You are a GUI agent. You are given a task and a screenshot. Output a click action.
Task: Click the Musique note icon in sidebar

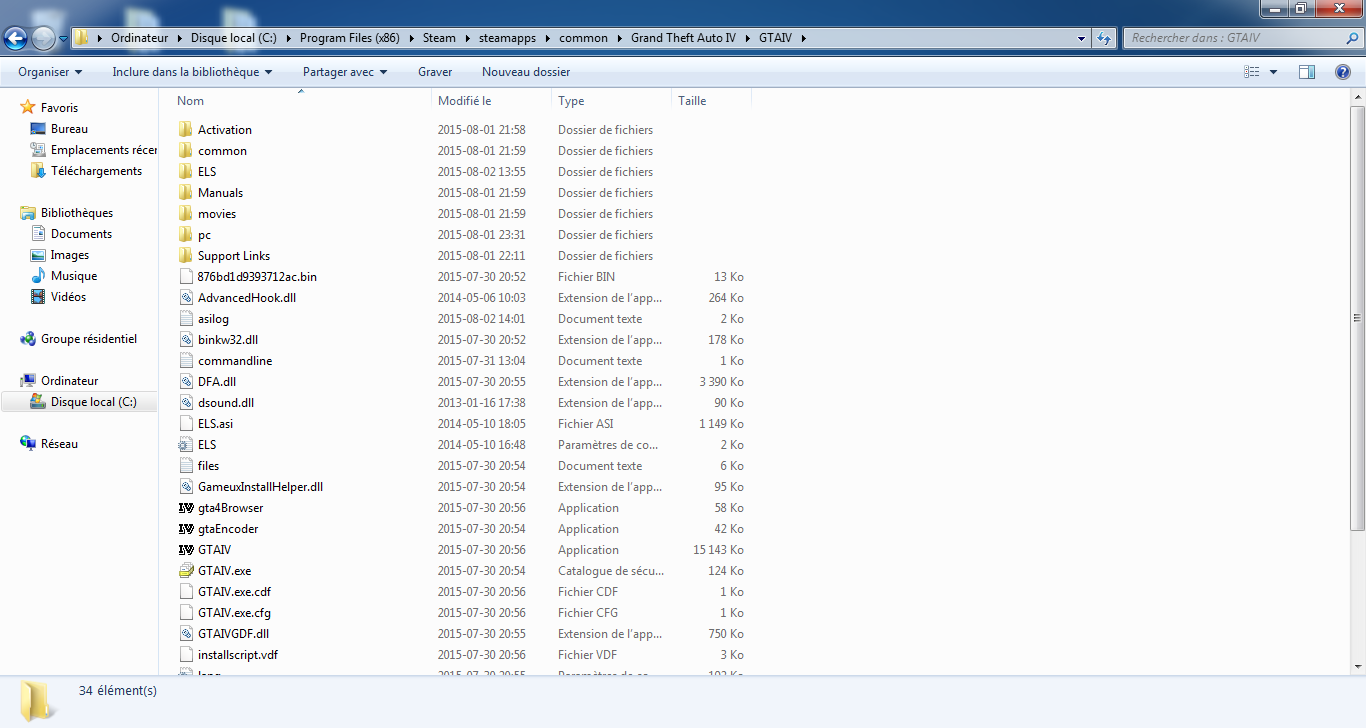(x=38, y=276)
